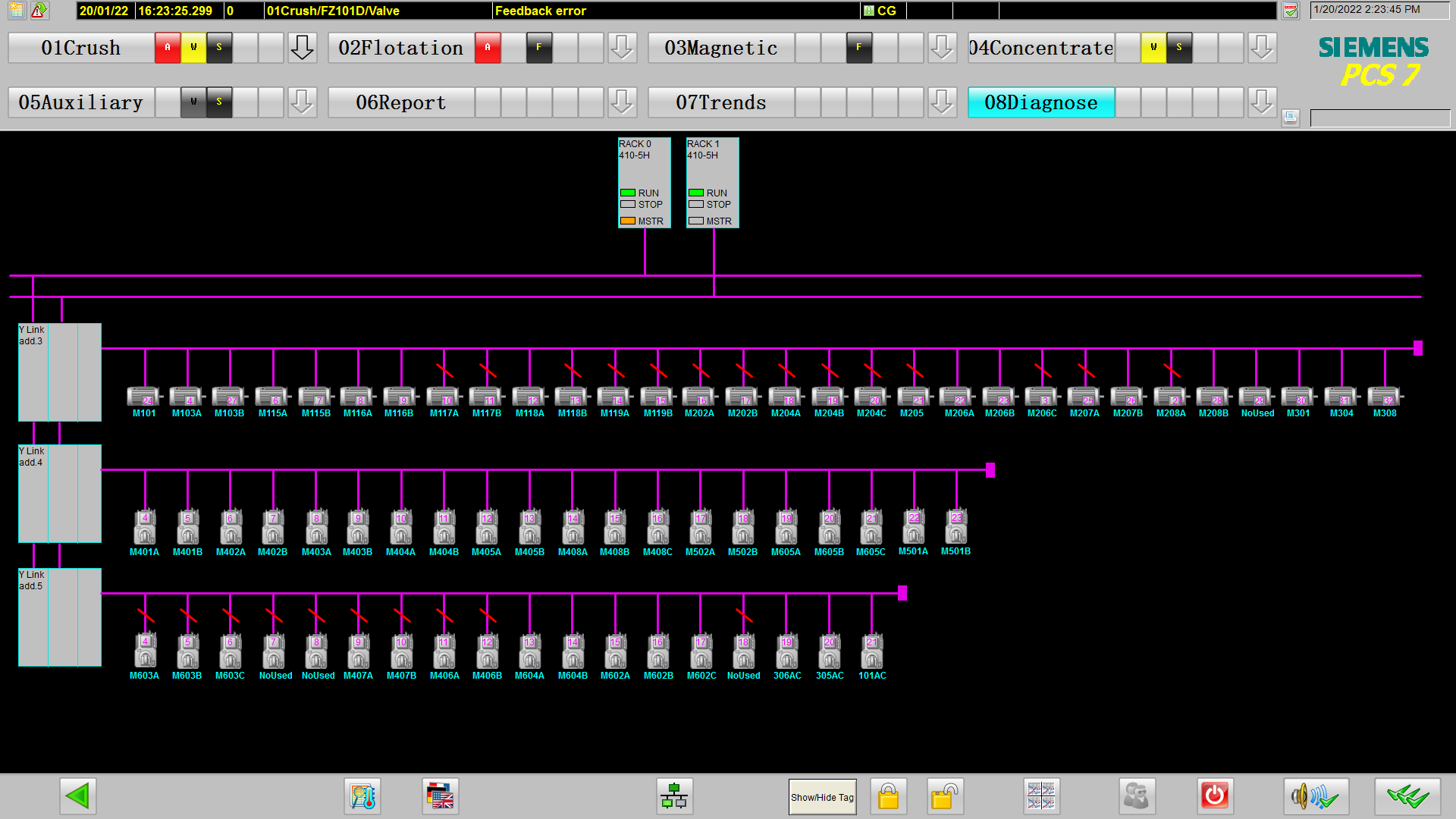Click the red power exit button
The image size is (1456, 819).
(1214, 796)
